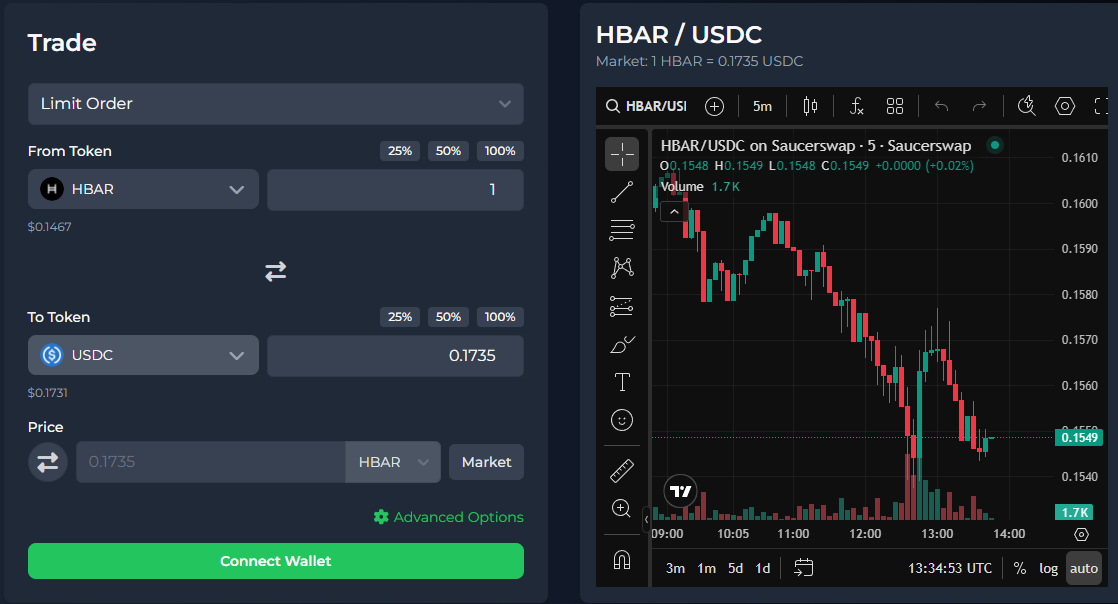Viewport: 1118px width, 604px height.
Task: Select the crosshair cursor tool
Action: point(621,154)
